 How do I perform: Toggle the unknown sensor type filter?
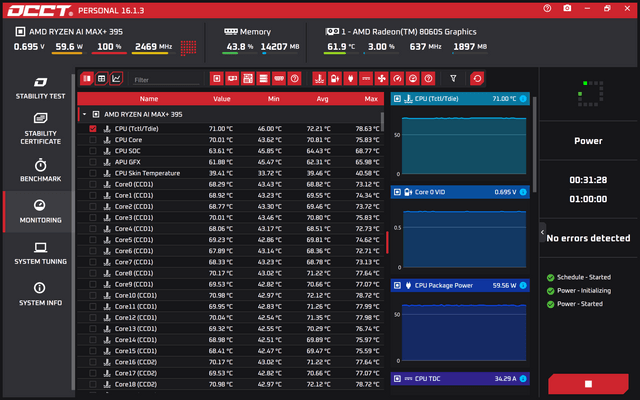coord(428,78)
